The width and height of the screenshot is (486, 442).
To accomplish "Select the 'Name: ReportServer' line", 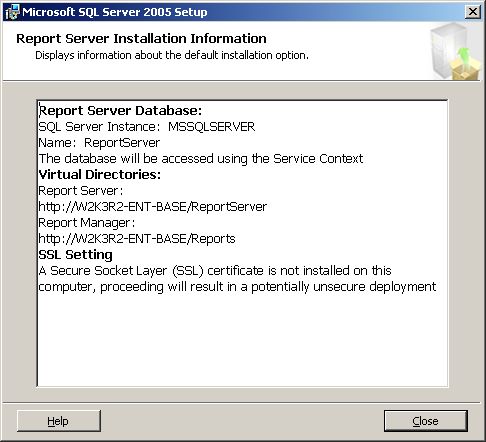I will (x=99, y=143).
